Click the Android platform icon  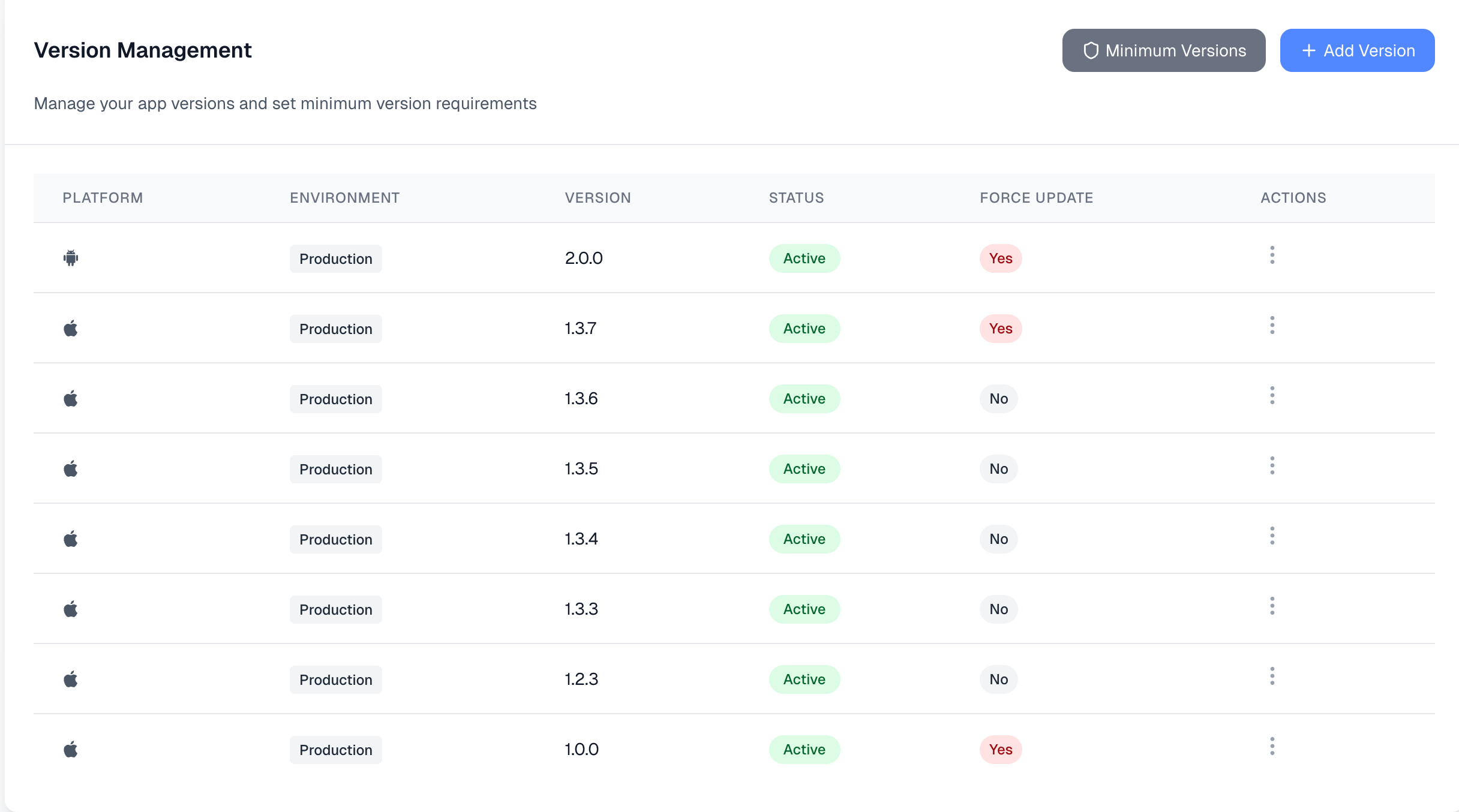tap(71, 258)
